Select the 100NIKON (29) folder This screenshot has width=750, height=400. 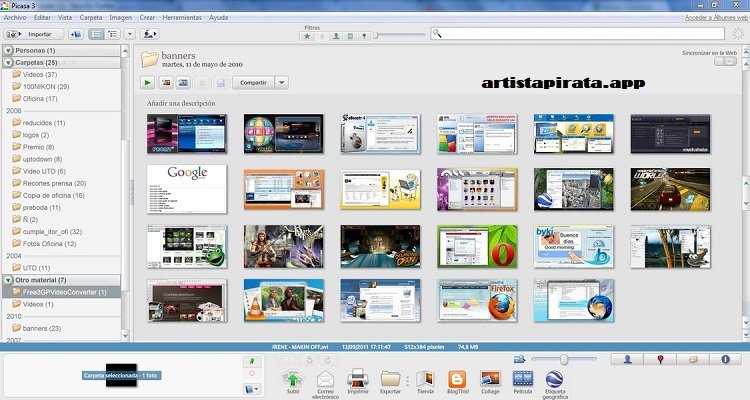[46, 87]
